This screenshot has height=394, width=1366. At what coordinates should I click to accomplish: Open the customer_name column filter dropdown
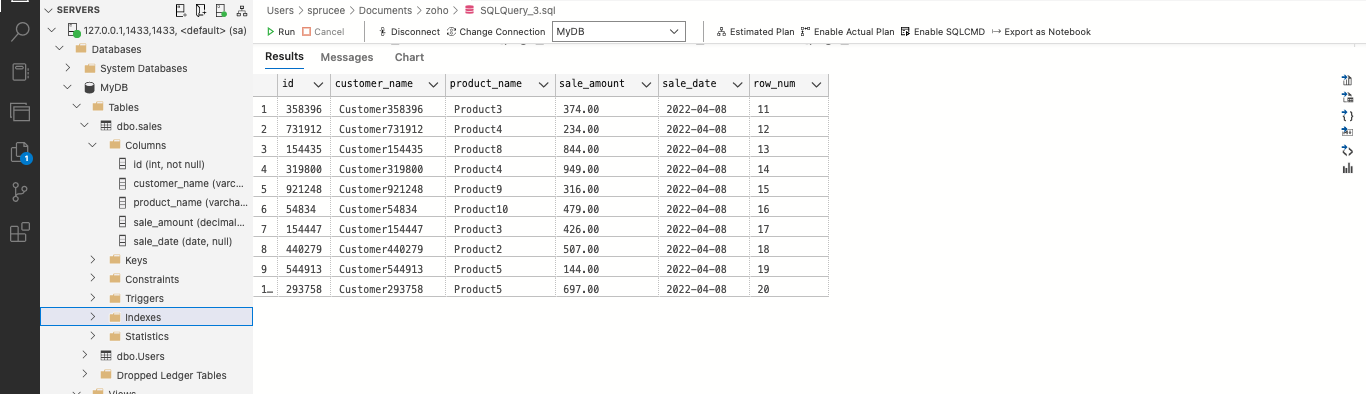pos(434,84)
